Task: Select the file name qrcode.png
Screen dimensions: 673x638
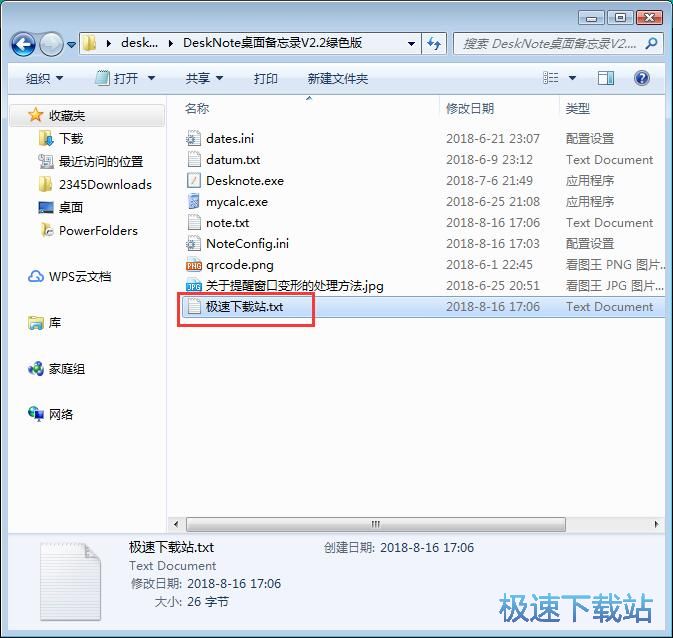Action: (x=240, y=264)
